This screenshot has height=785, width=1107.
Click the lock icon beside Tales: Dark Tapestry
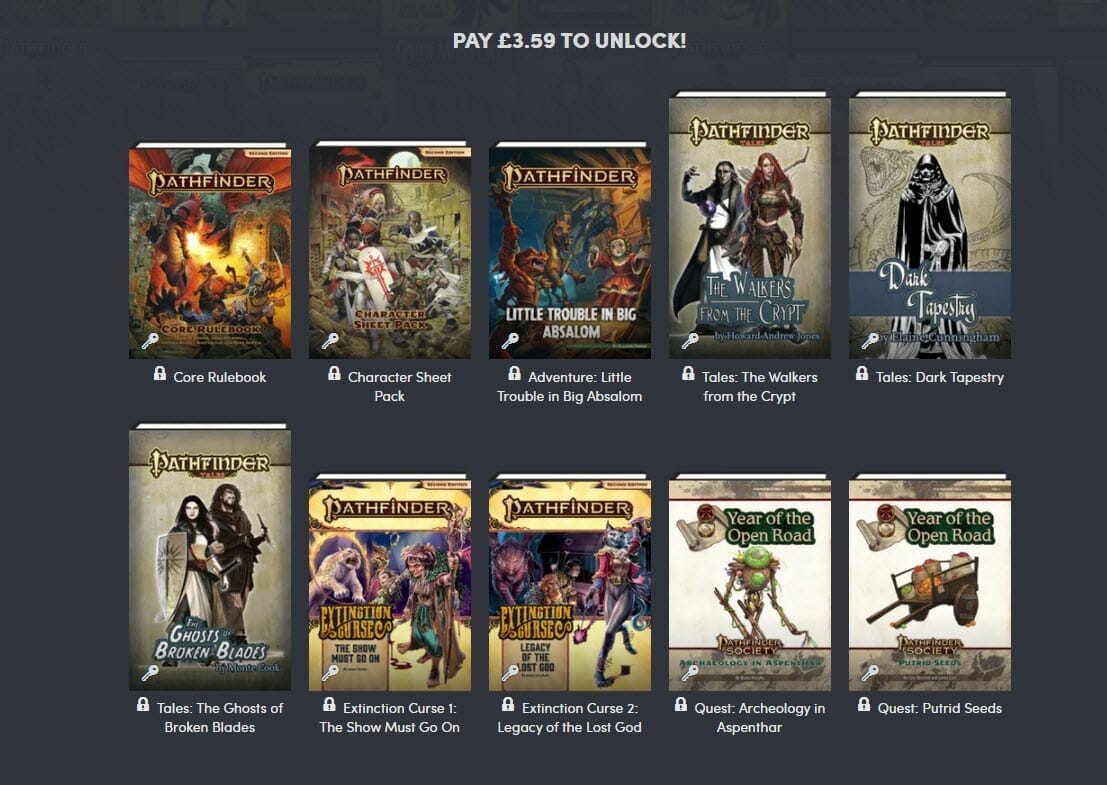(x=862, y=374)
